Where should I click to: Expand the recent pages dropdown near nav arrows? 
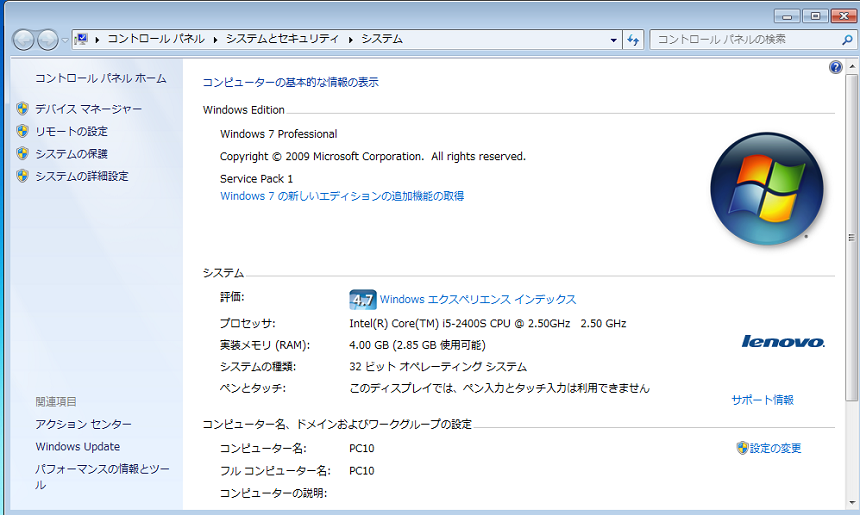point(65,40)
